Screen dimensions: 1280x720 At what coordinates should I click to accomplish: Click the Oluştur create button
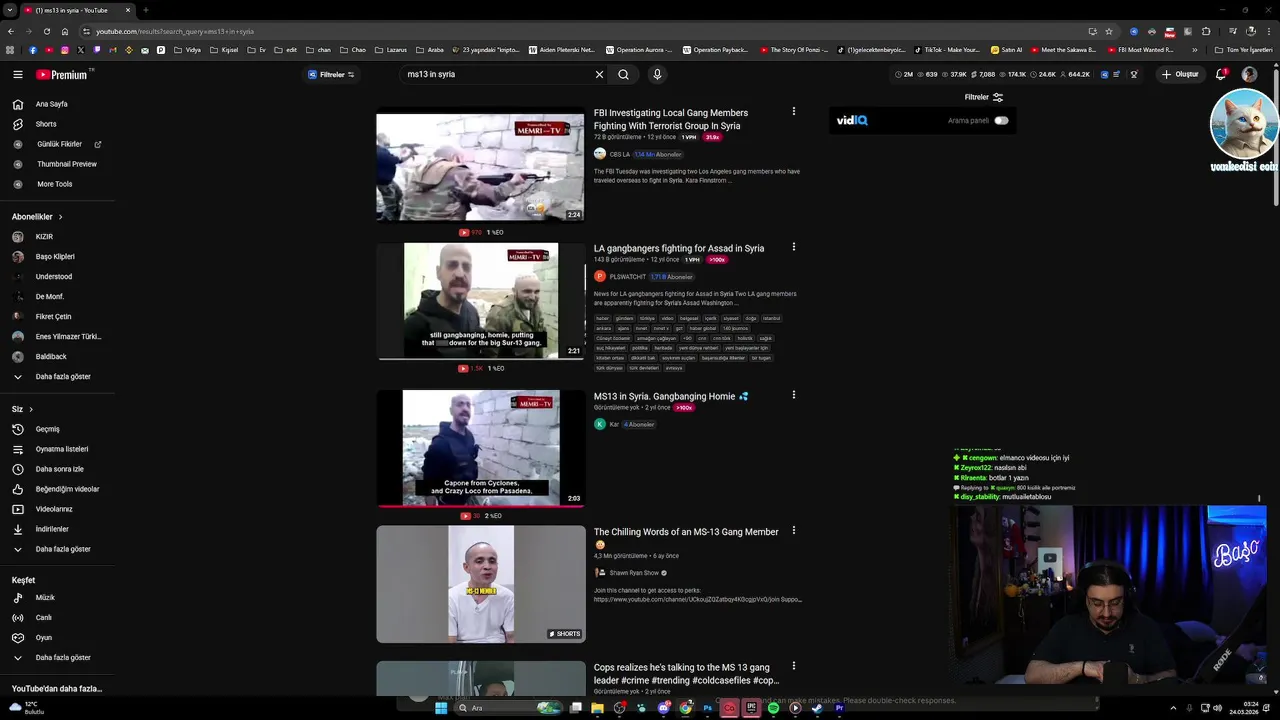point(1180,74)
